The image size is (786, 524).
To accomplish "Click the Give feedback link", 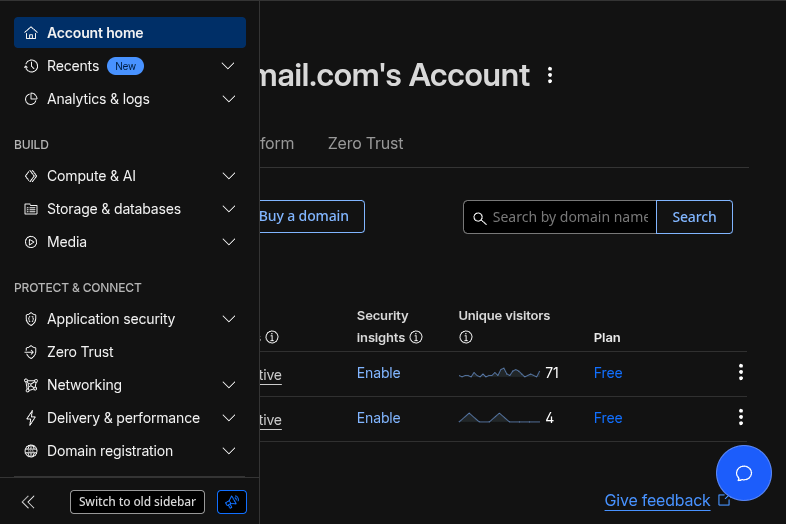I will (x=657, y=500).
